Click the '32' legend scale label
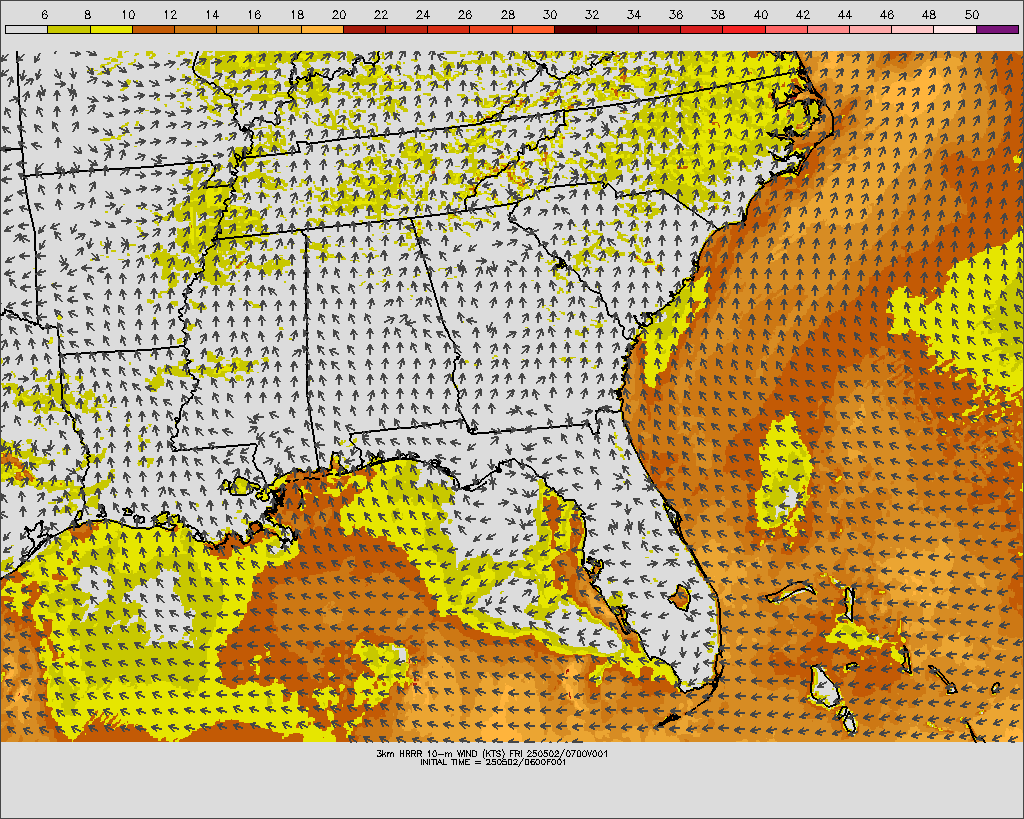Viewport: 1024px width, 819px height. tap(592, 14)
